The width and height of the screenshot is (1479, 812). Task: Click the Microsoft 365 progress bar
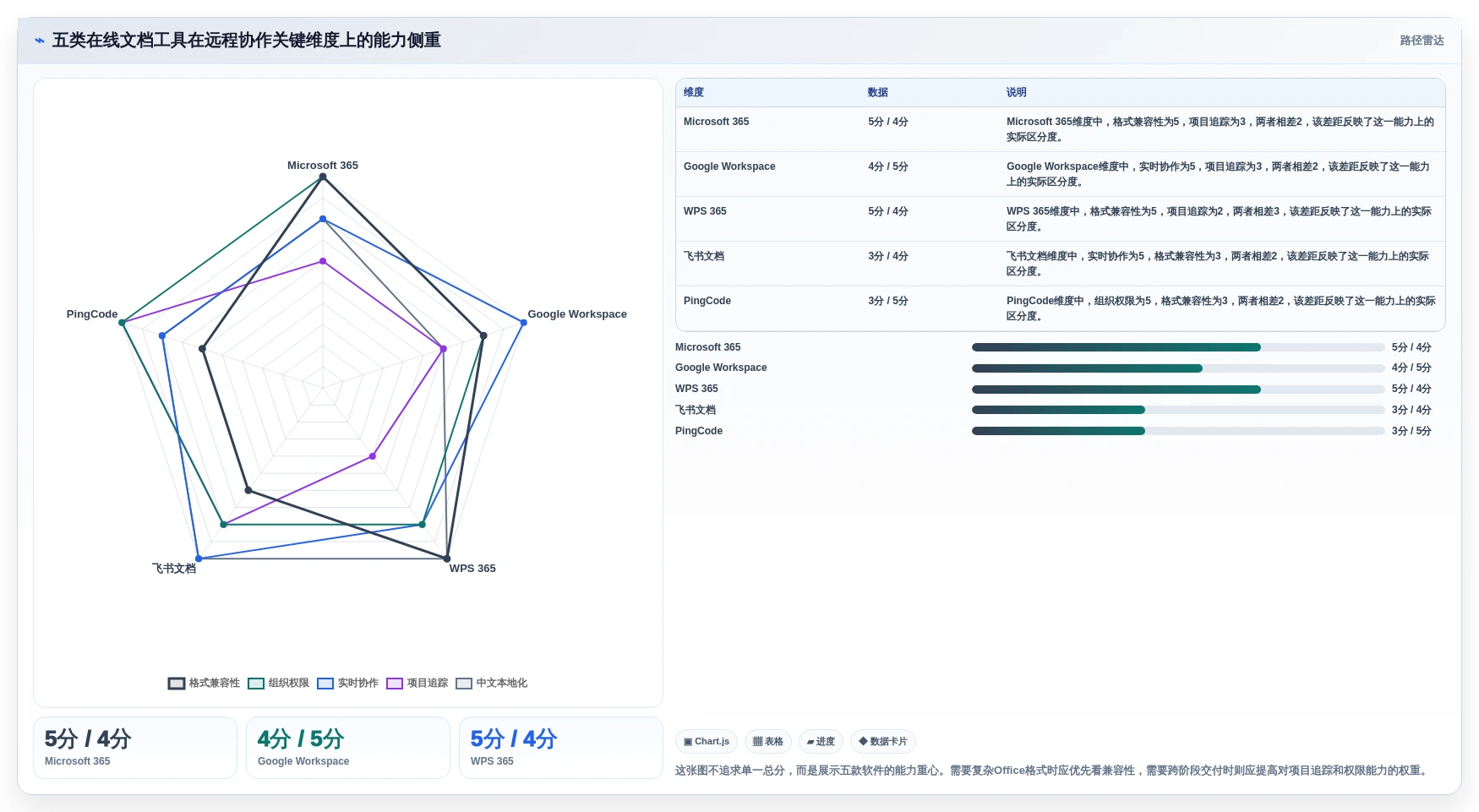pos(1178,347)
